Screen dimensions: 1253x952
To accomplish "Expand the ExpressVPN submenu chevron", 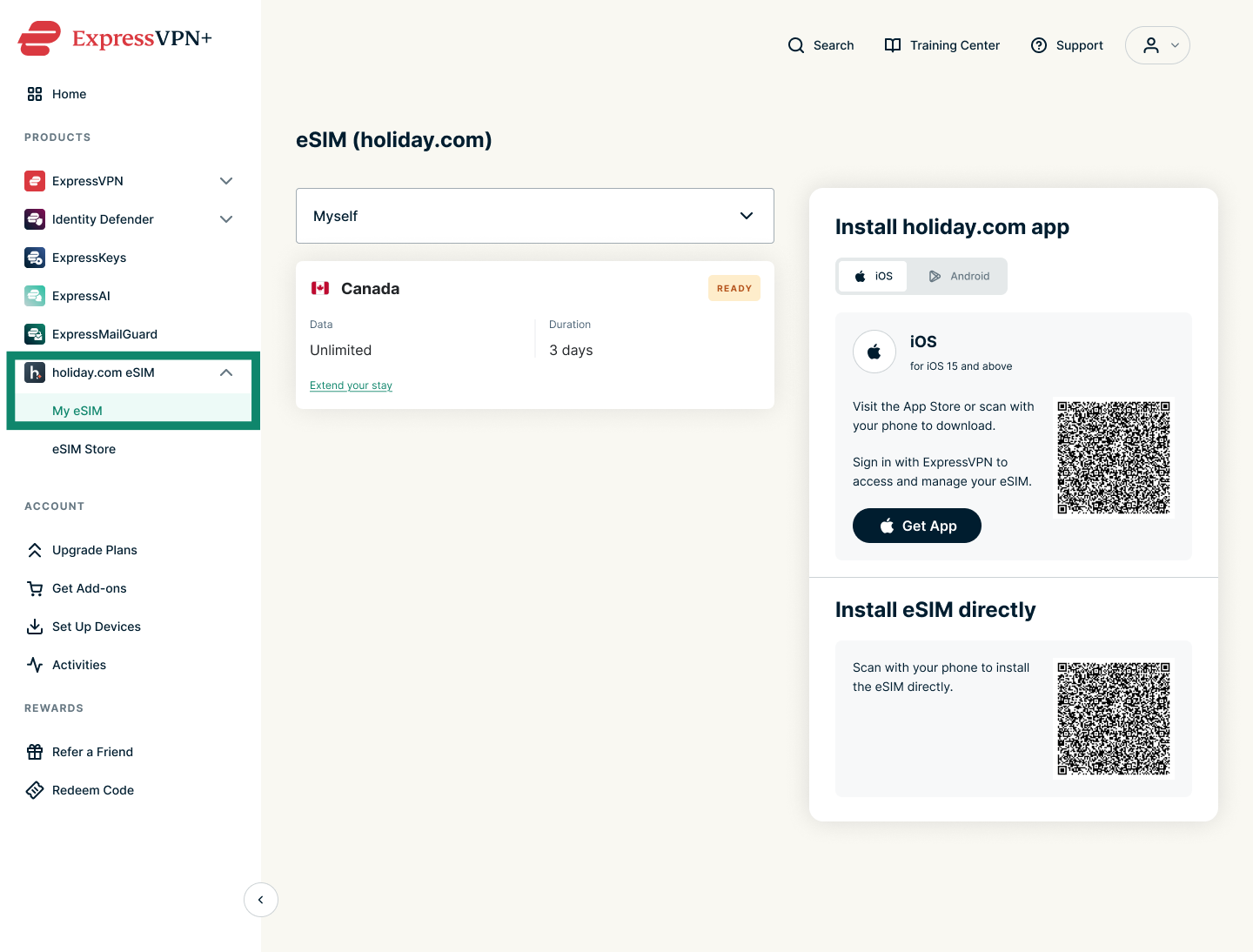I will (x=226, y=181).
